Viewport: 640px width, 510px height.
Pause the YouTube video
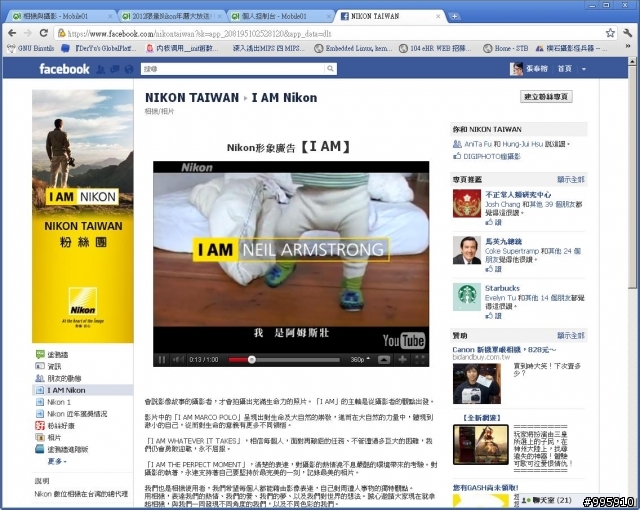click(x=162, y=359)
